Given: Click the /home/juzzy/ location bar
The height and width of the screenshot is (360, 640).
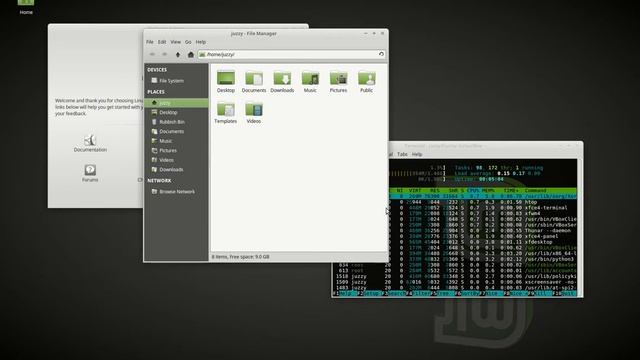Looking at the screenshot, I should (x=291, y=54).
